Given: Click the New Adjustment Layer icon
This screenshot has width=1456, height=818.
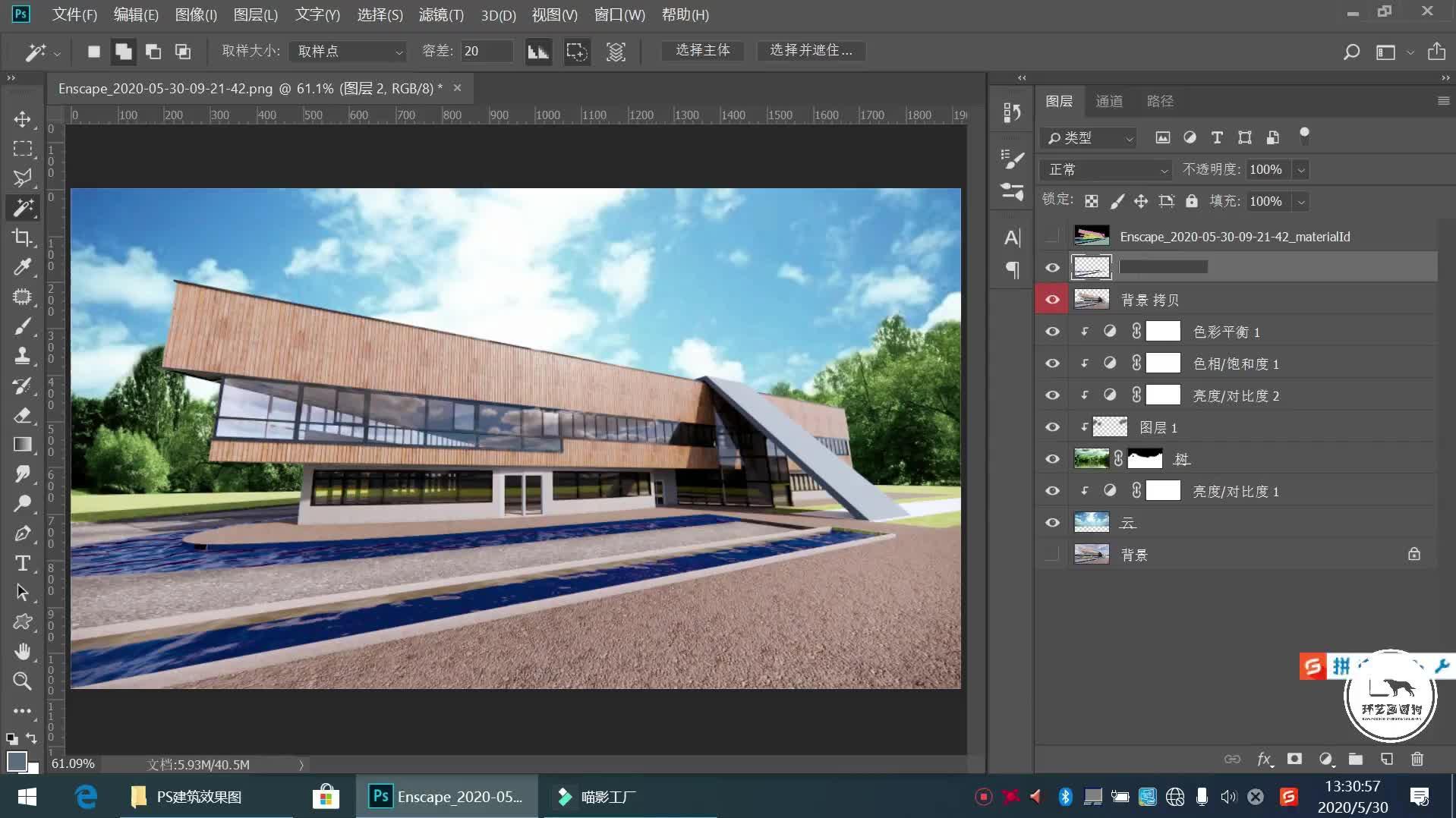Looking at the screenshot, I should [x=1325, y=759].
